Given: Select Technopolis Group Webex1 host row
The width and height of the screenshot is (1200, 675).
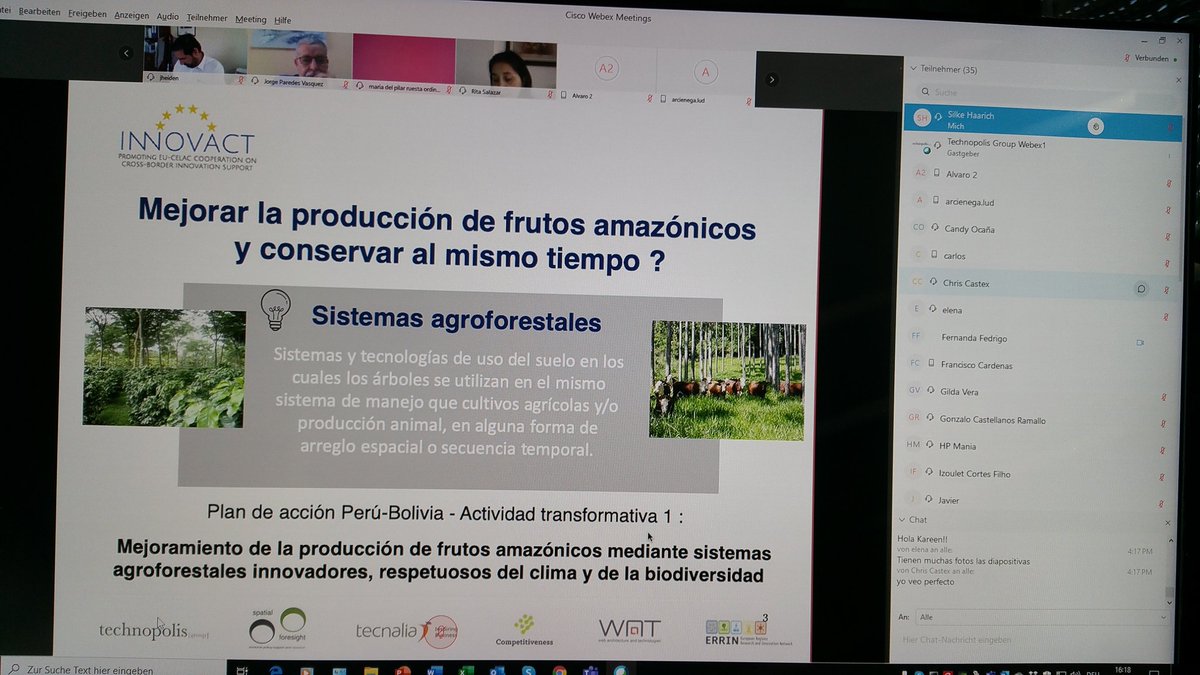Looking at the screenshot, I should click(x=1043, y=148).
